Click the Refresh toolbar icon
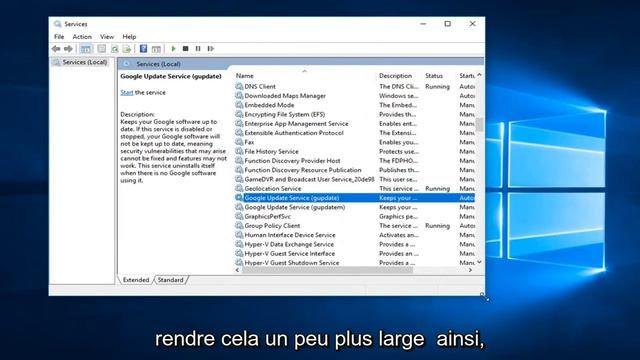 pos(115,49)
